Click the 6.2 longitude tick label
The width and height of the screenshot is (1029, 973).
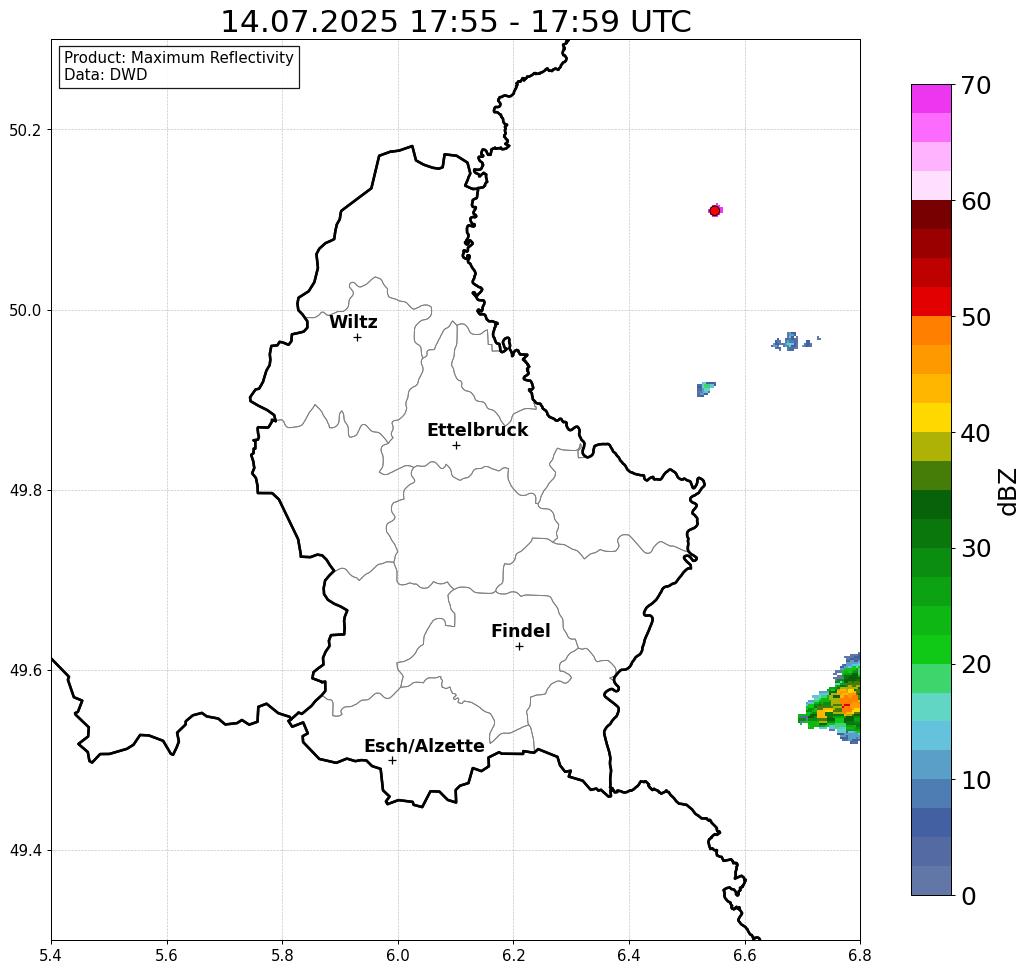(514, 955)
